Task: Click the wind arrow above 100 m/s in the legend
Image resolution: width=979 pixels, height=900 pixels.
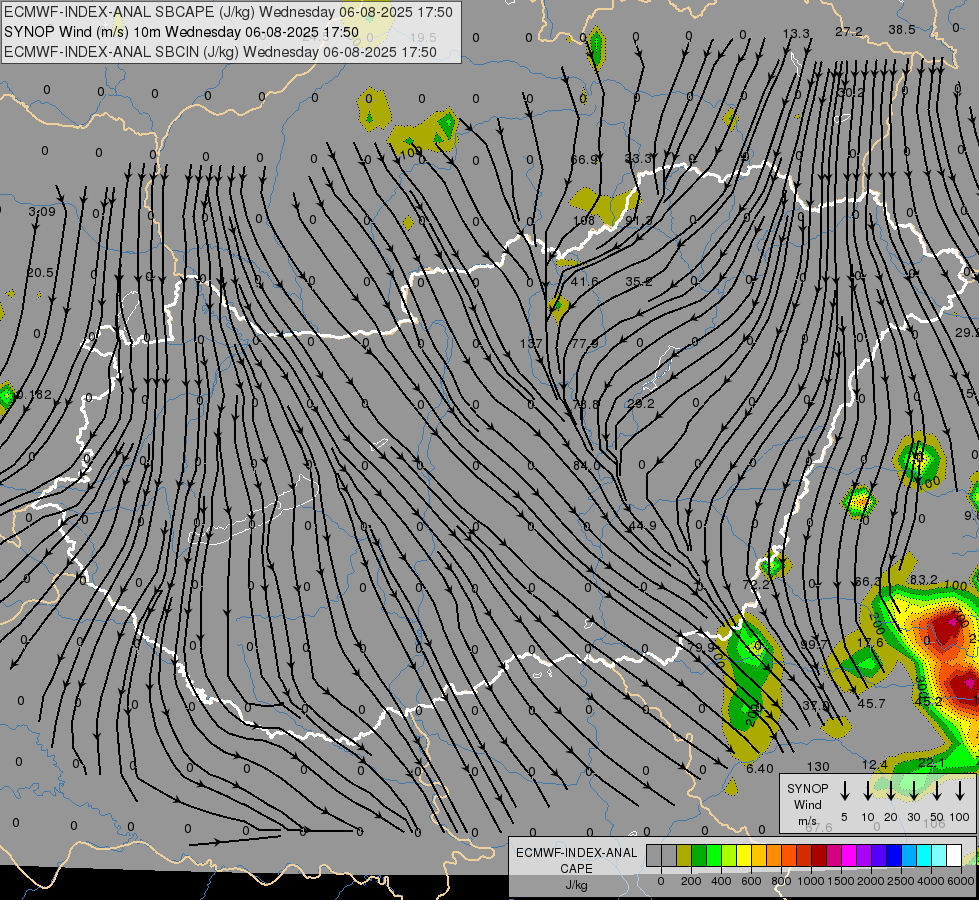Action: point(960,791)
